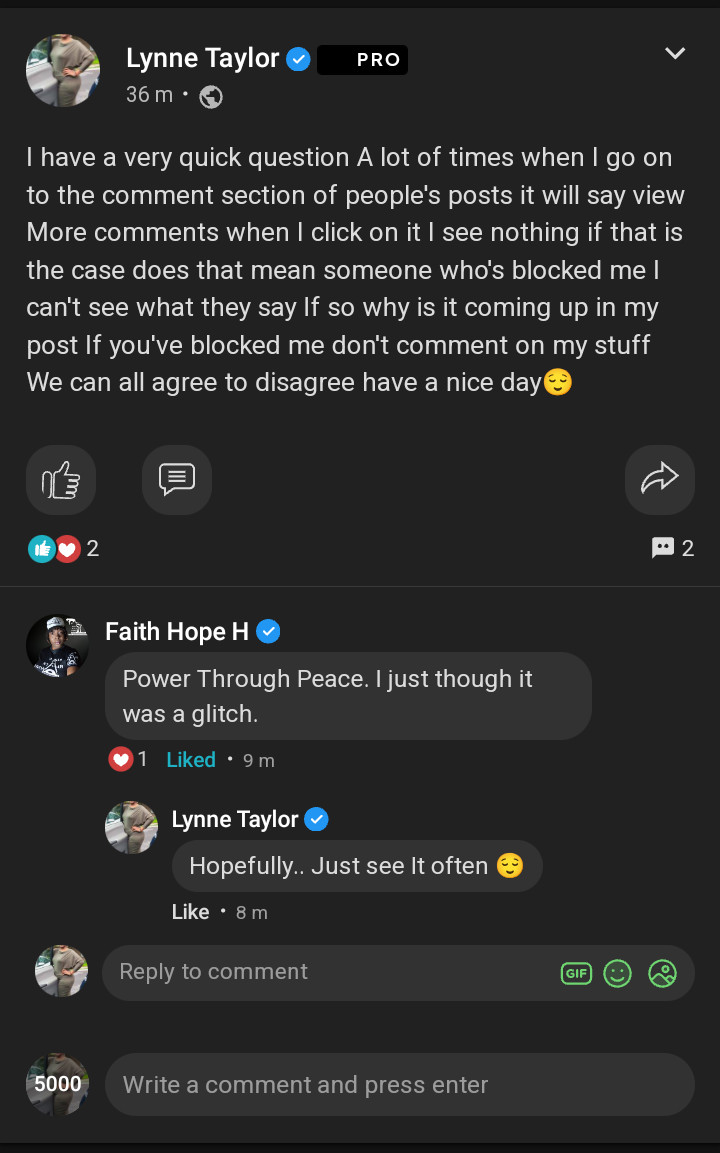This screenshot has width=720, height=1153.
Task: Click the Write a comment field
Action: point(400,1085)
